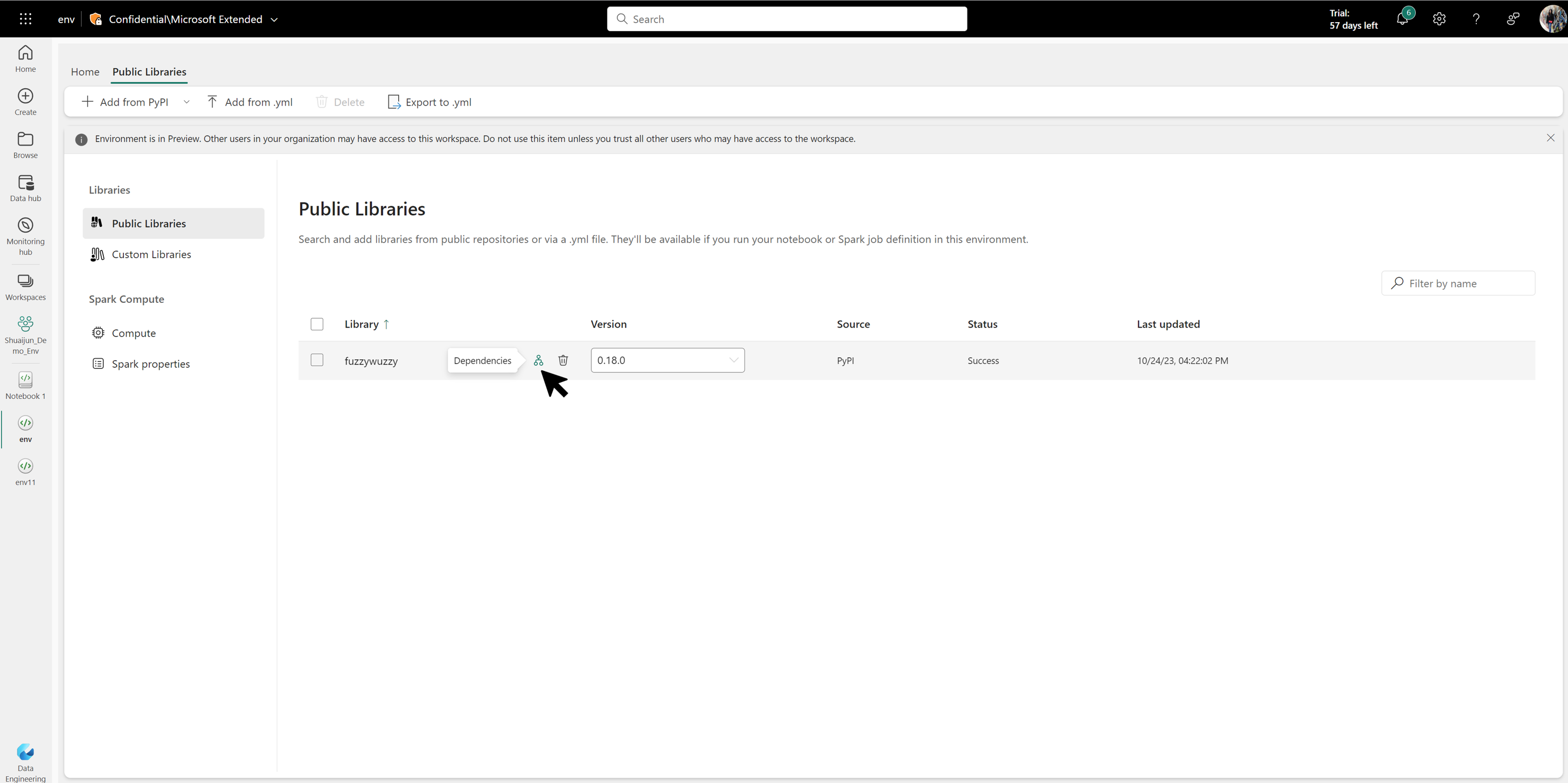Switch to the Public Libraries tab

tap(148, 71)
